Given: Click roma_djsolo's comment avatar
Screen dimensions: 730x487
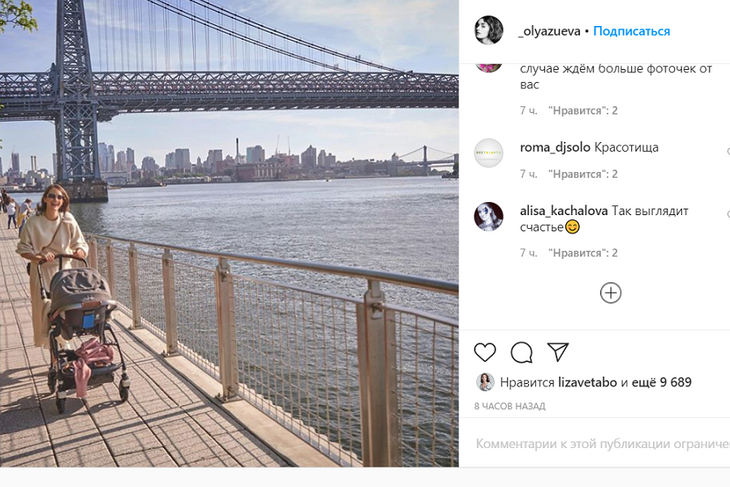Looking at the screenshot, I should pyautogui.click(x=488, y=153).
